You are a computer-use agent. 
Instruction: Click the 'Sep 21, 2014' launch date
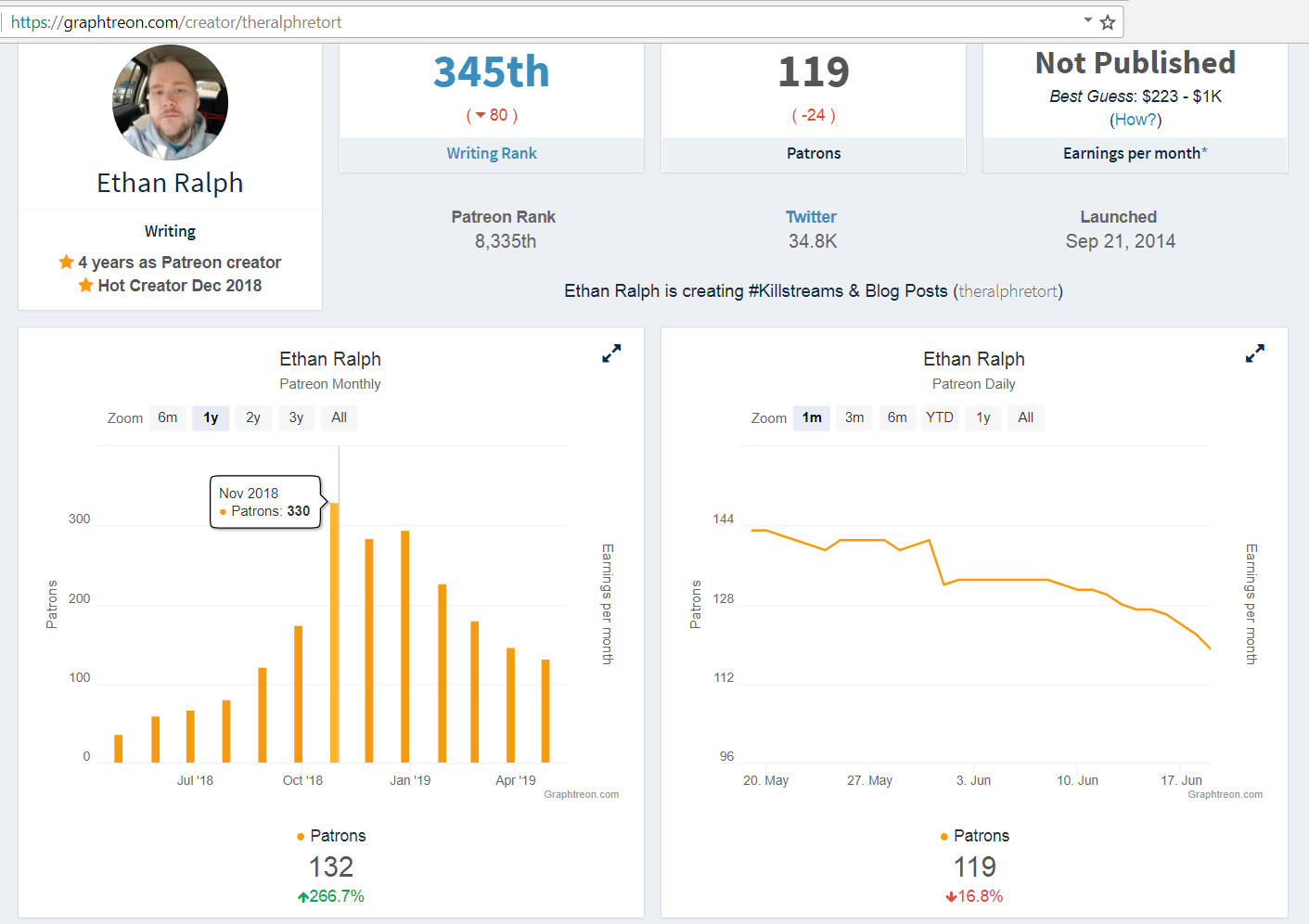pyautogui.click(x=1121, y=241)
